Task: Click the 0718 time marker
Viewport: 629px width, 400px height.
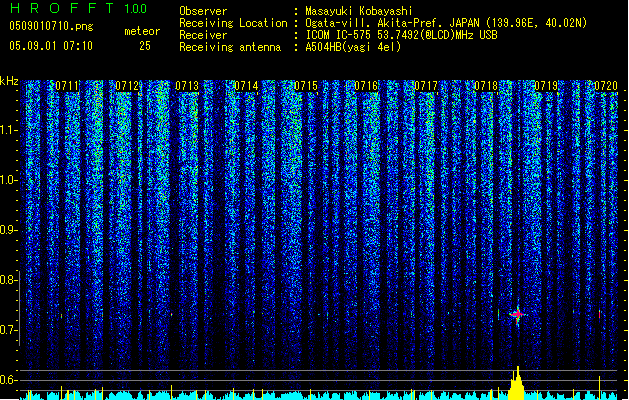Action: click(486, 86)
